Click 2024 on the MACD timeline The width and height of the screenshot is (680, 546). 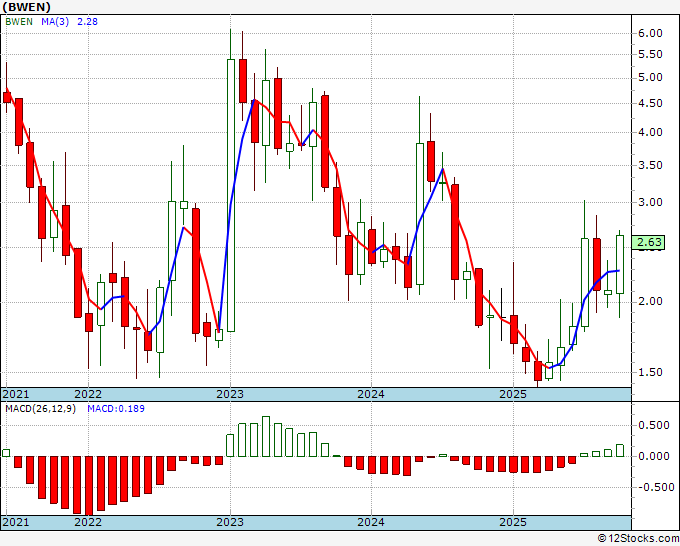click(371, 522)
